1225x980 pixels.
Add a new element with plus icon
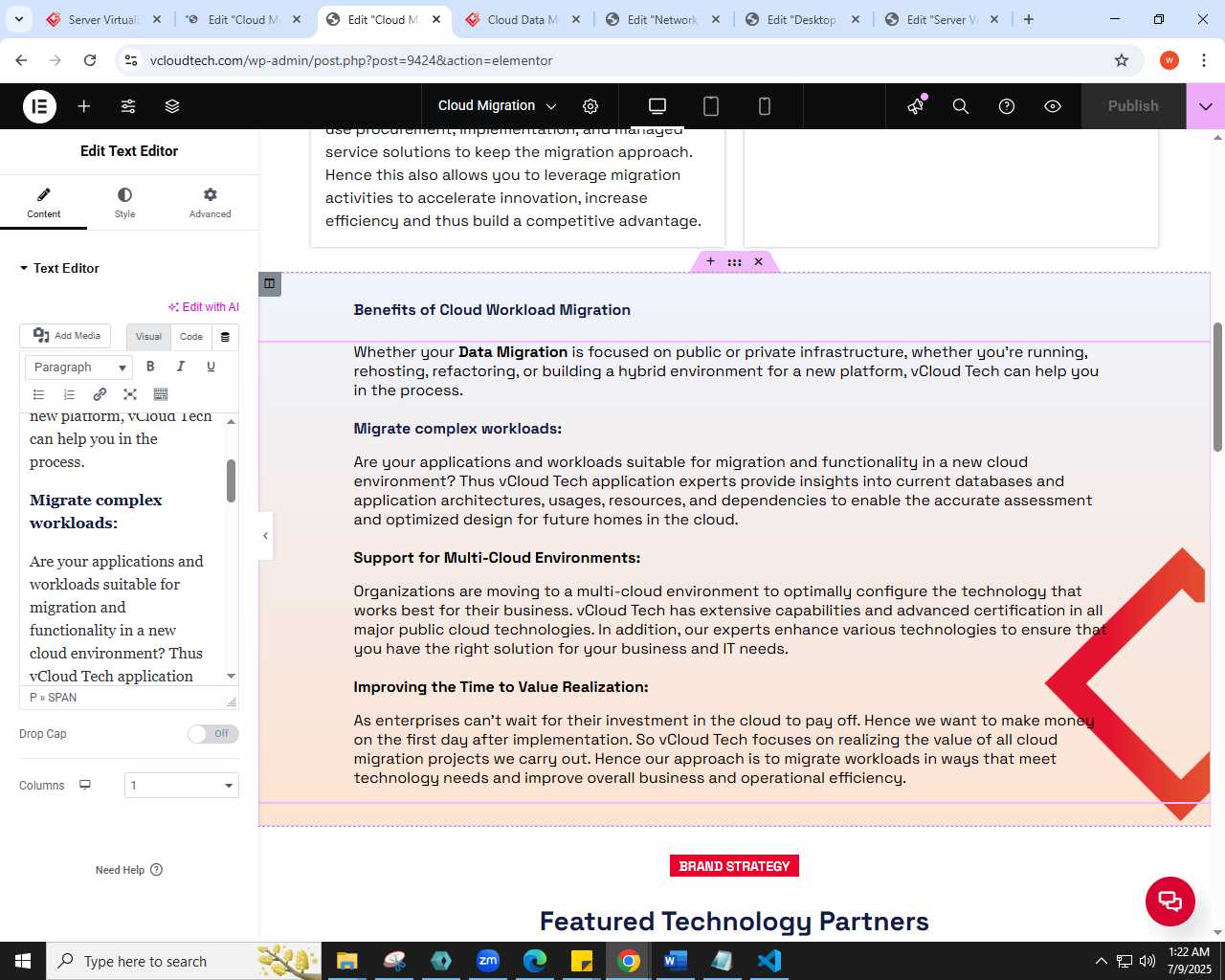pyautogui.click(x=84, y=106)
